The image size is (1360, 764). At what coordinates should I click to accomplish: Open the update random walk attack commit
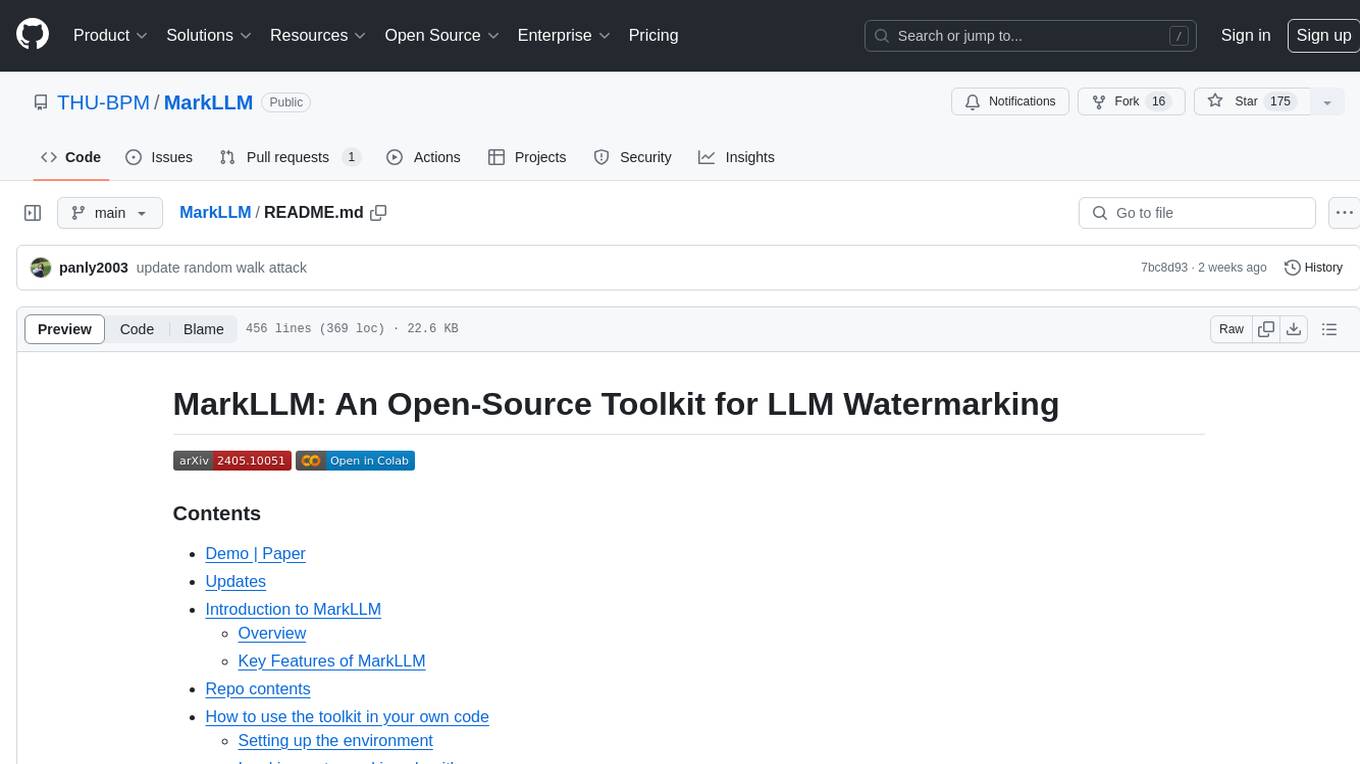[x=221, y=268]
